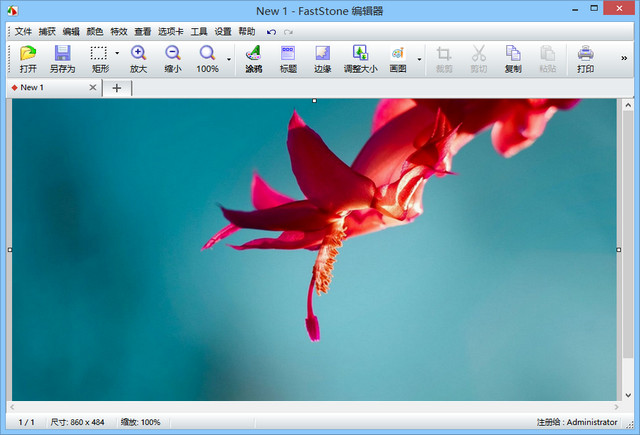Click the 缩放: 100% status text
The height and width of the screenshot is (435, 640).
coord(140,422)
